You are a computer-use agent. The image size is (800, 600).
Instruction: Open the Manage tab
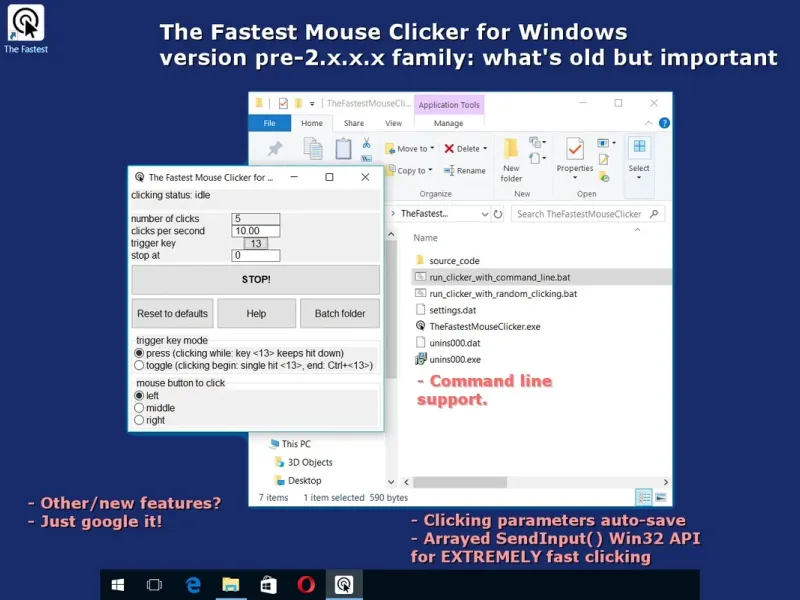448,123
